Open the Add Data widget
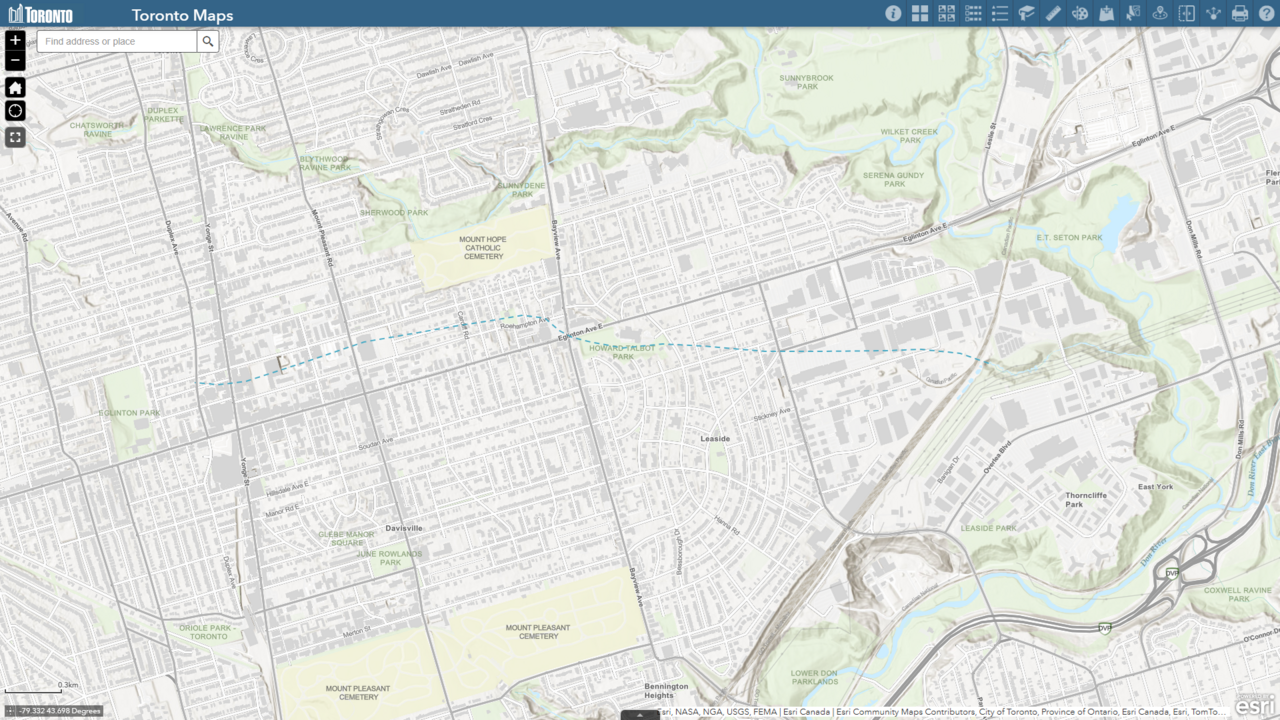 (1106, 14)
